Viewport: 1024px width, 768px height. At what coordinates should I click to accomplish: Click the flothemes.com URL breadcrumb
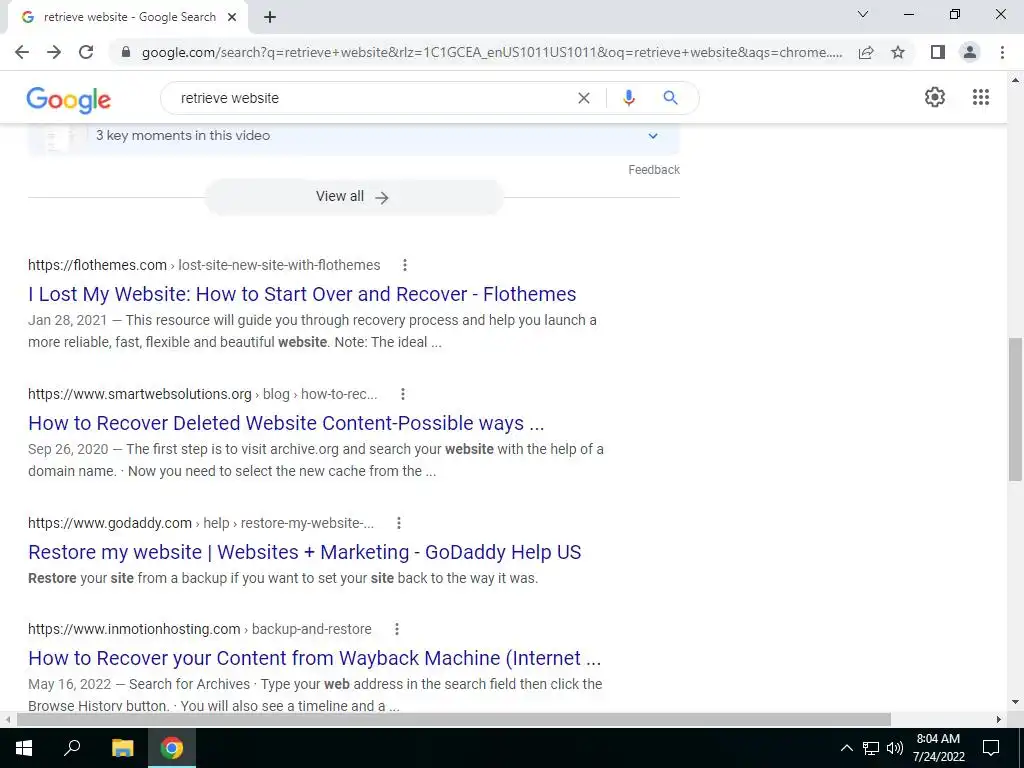pos(204,265)
